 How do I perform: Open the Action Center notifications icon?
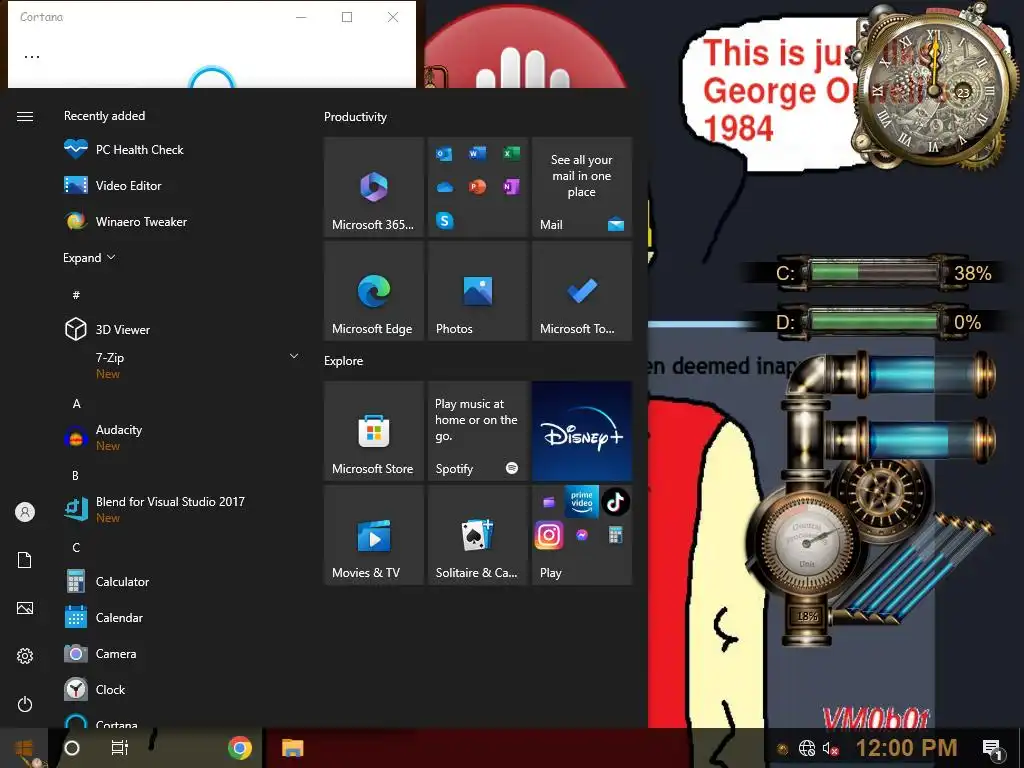pyautogui.click(x=992, y=749)
